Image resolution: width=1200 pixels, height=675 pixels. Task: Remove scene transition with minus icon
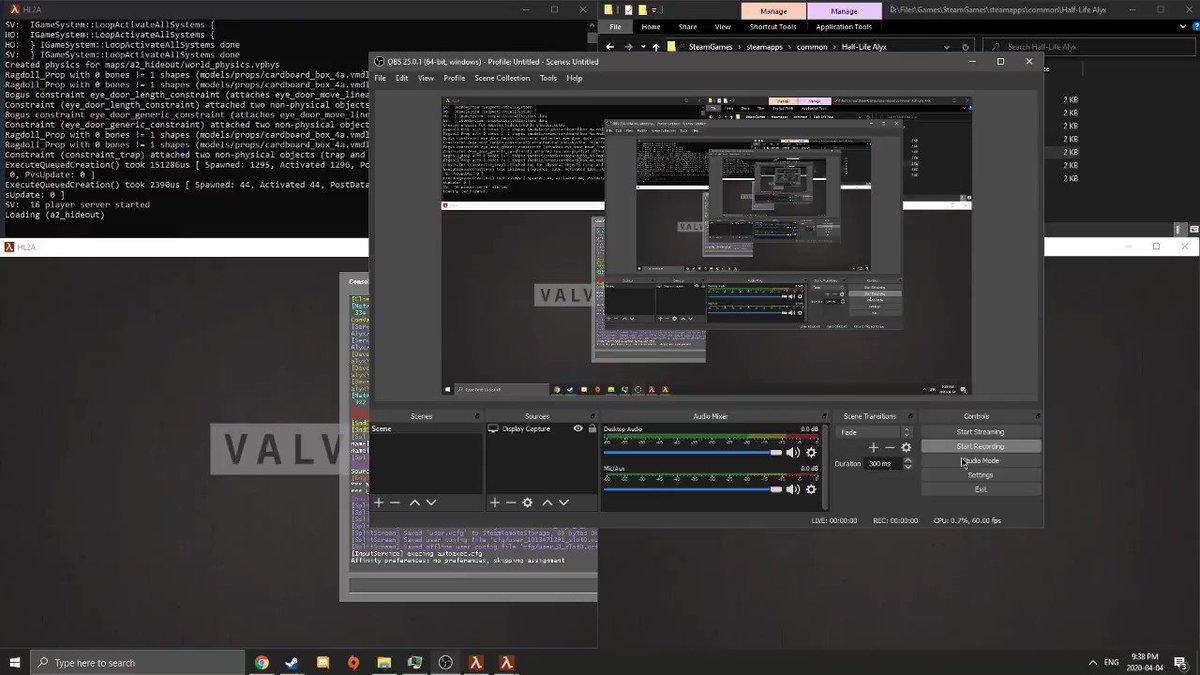tap(889, 448)
